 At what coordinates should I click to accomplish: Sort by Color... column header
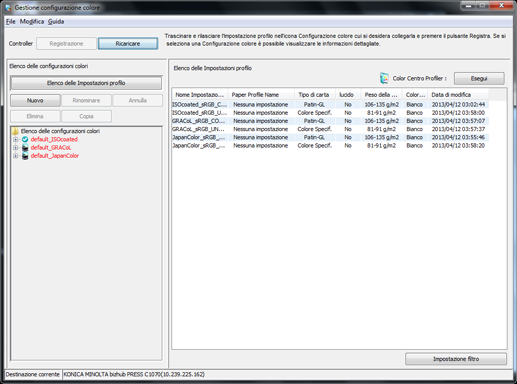(x=415, y=95)
